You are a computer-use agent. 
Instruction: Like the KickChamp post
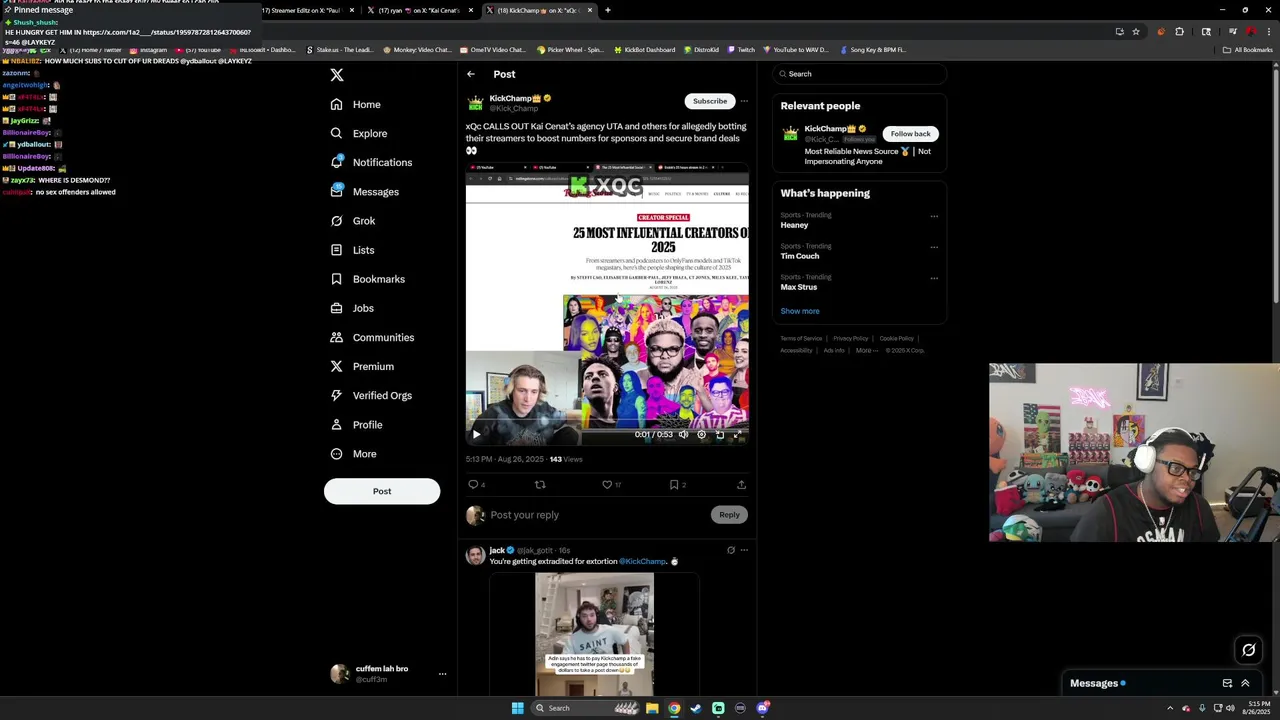(607, 484)
